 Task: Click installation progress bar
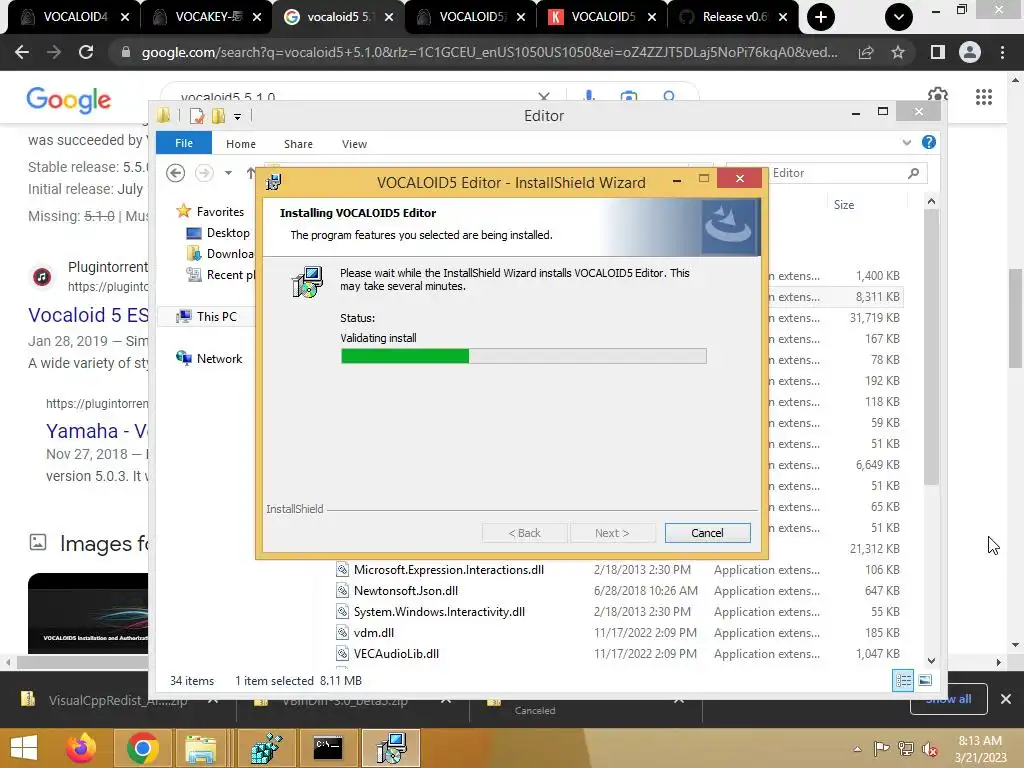point(523,356)
